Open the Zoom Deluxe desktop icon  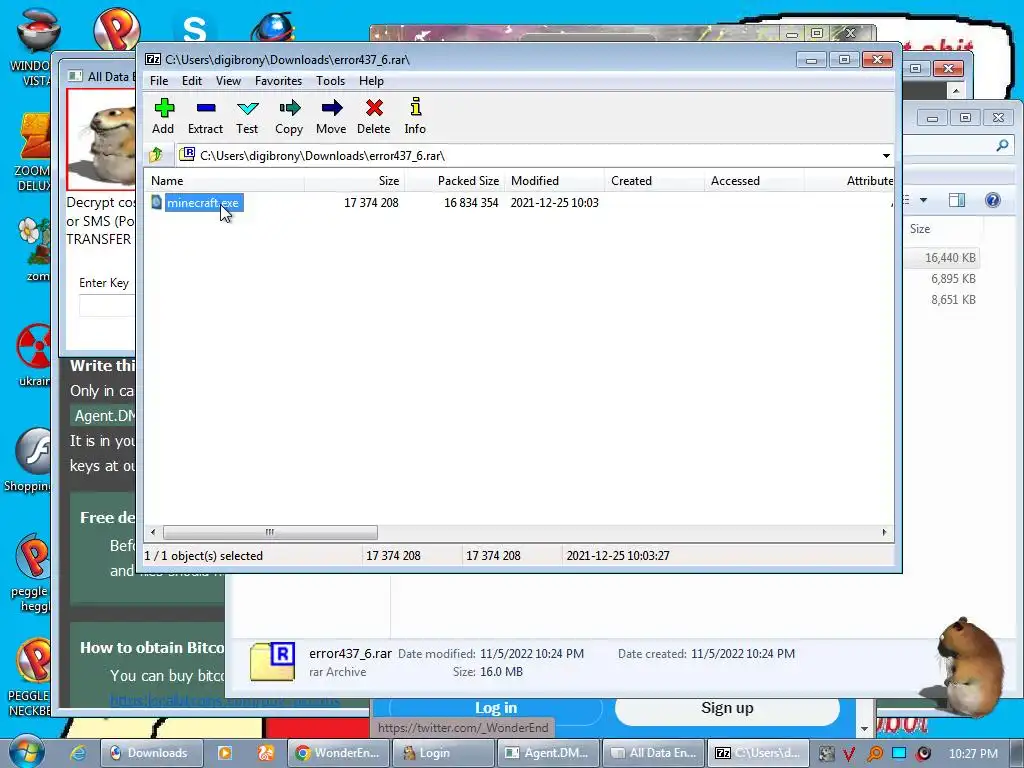coord(34,152)
